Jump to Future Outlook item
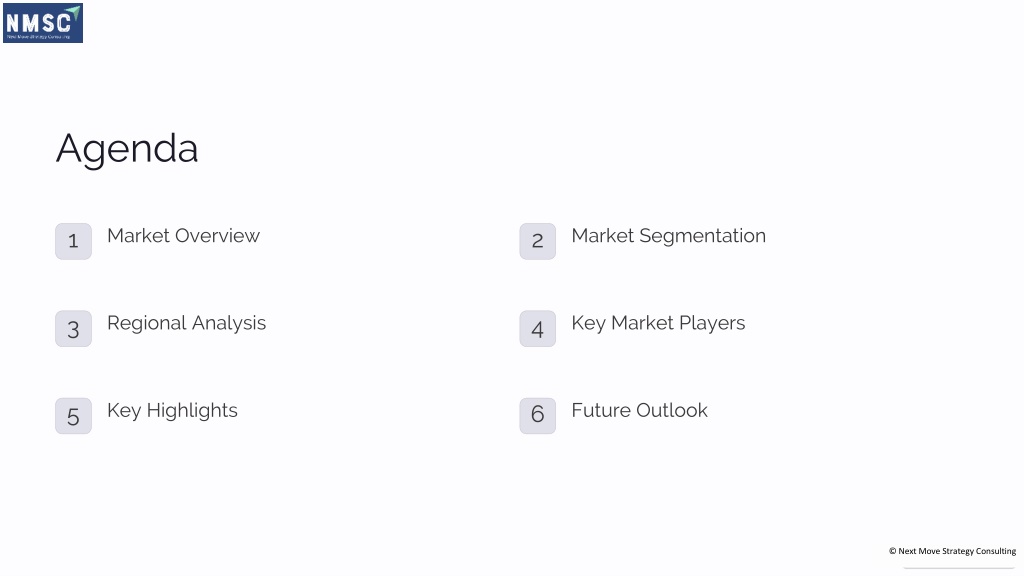The image size is (1024, 576). pos(639,410)
